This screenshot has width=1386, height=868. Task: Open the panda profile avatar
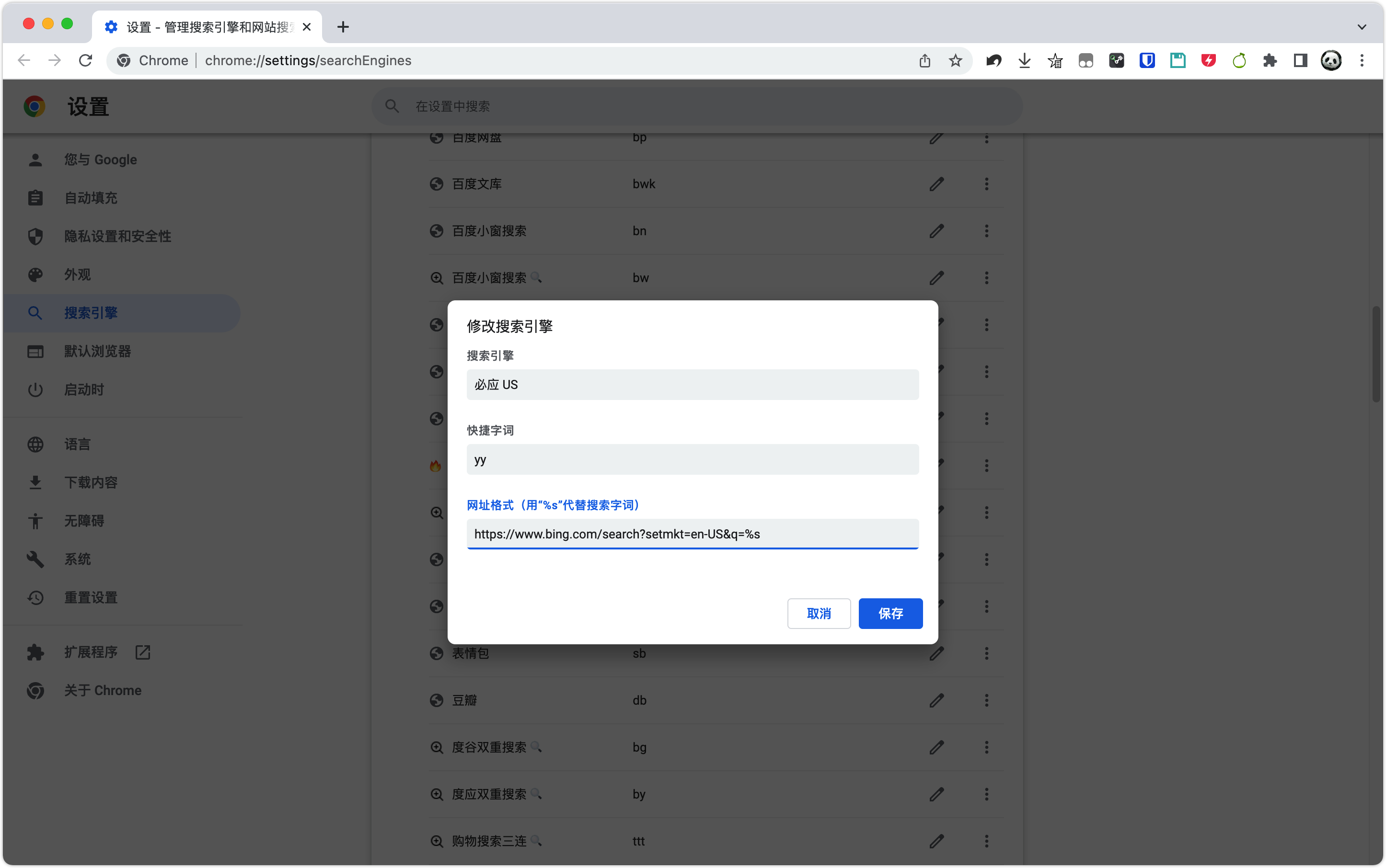1331,60
